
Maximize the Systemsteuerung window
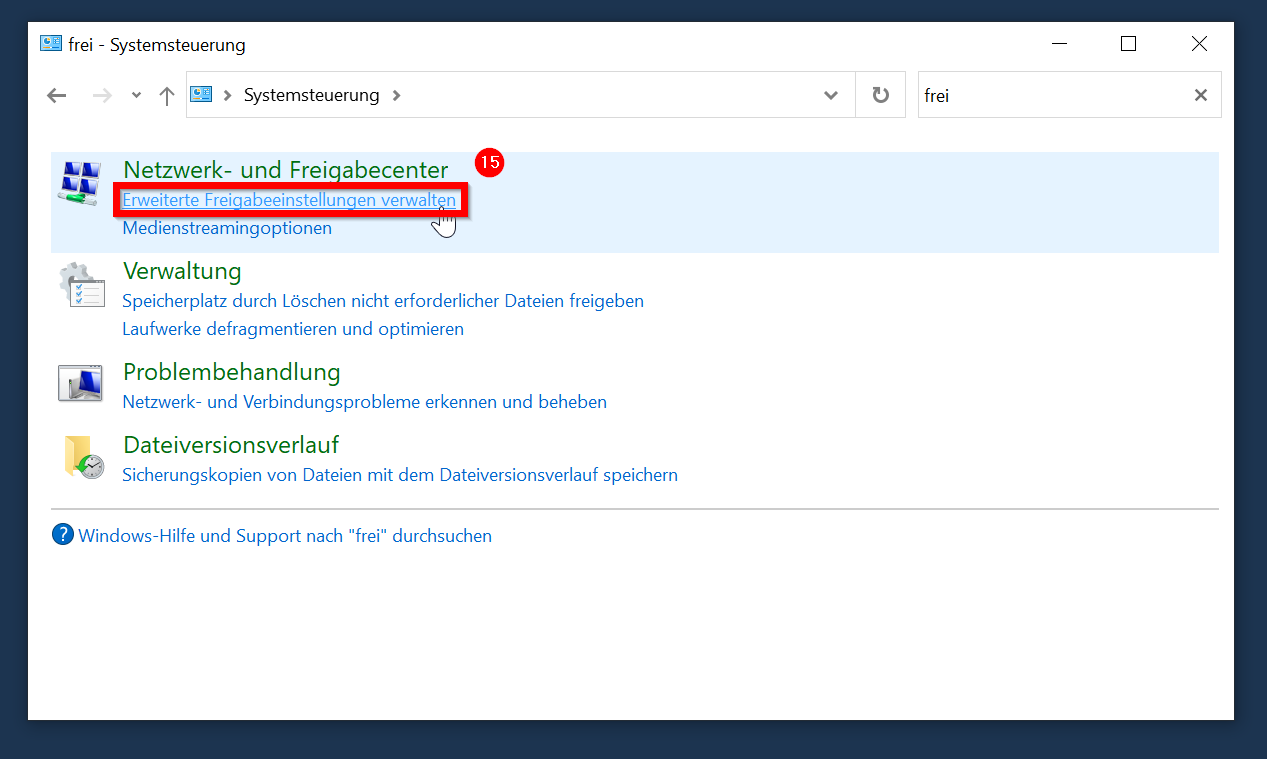(x=1128, y=44)
